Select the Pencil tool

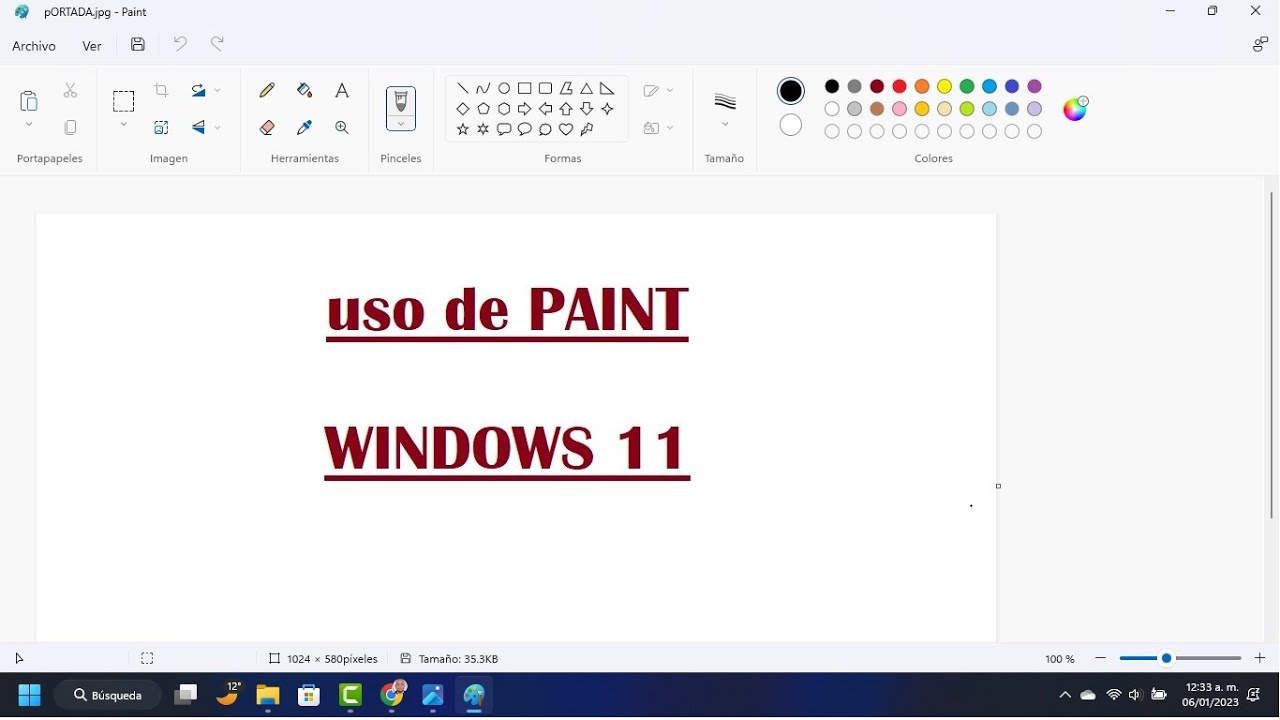tap(267, 90)
